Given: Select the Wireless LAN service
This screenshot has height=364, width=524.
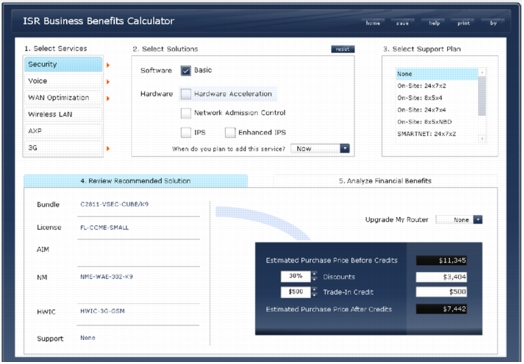Looking at the screenshot, I should (x=63, y=114).
